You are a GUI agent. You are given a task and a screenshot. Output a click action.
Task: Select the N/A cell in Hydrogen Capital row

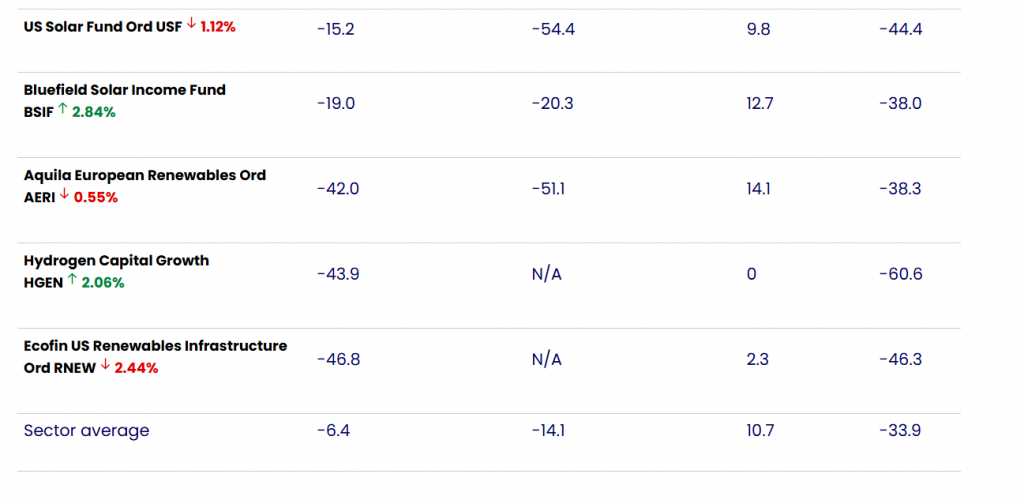click(x=547, y=274)
